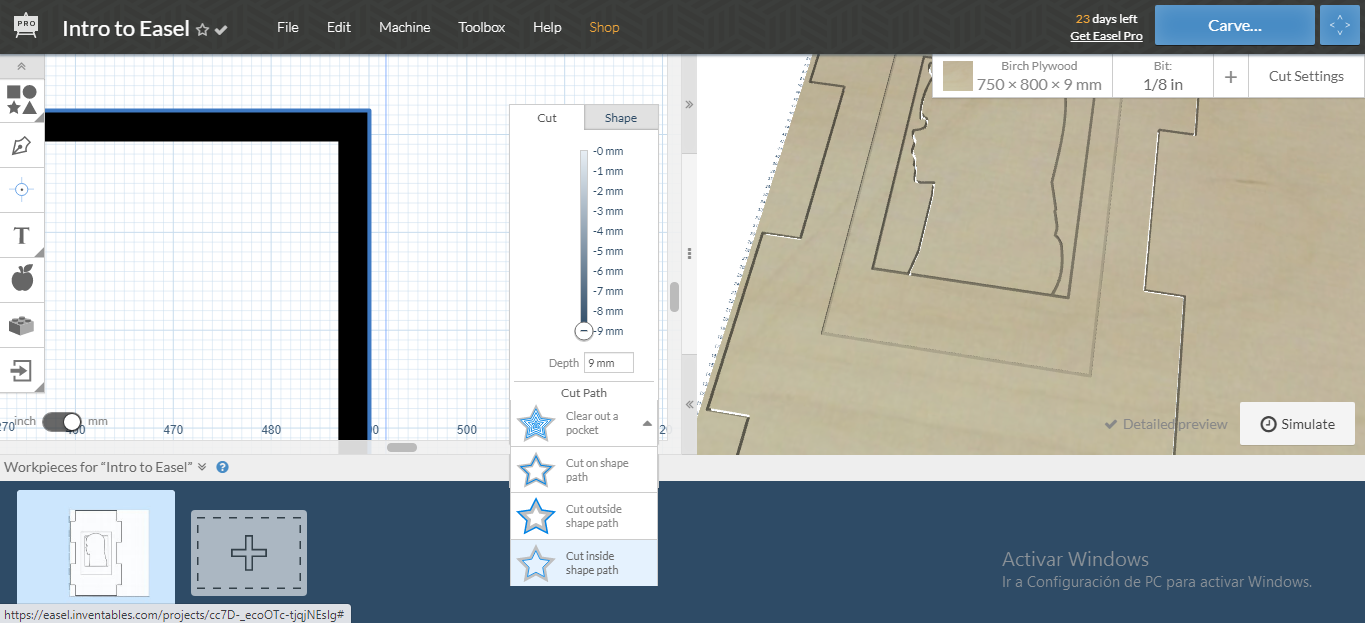The height and width of the screenshot is (623, 1365).
Task: Click the Cut outside shape path star icon
Action: (x=537, y=516)
